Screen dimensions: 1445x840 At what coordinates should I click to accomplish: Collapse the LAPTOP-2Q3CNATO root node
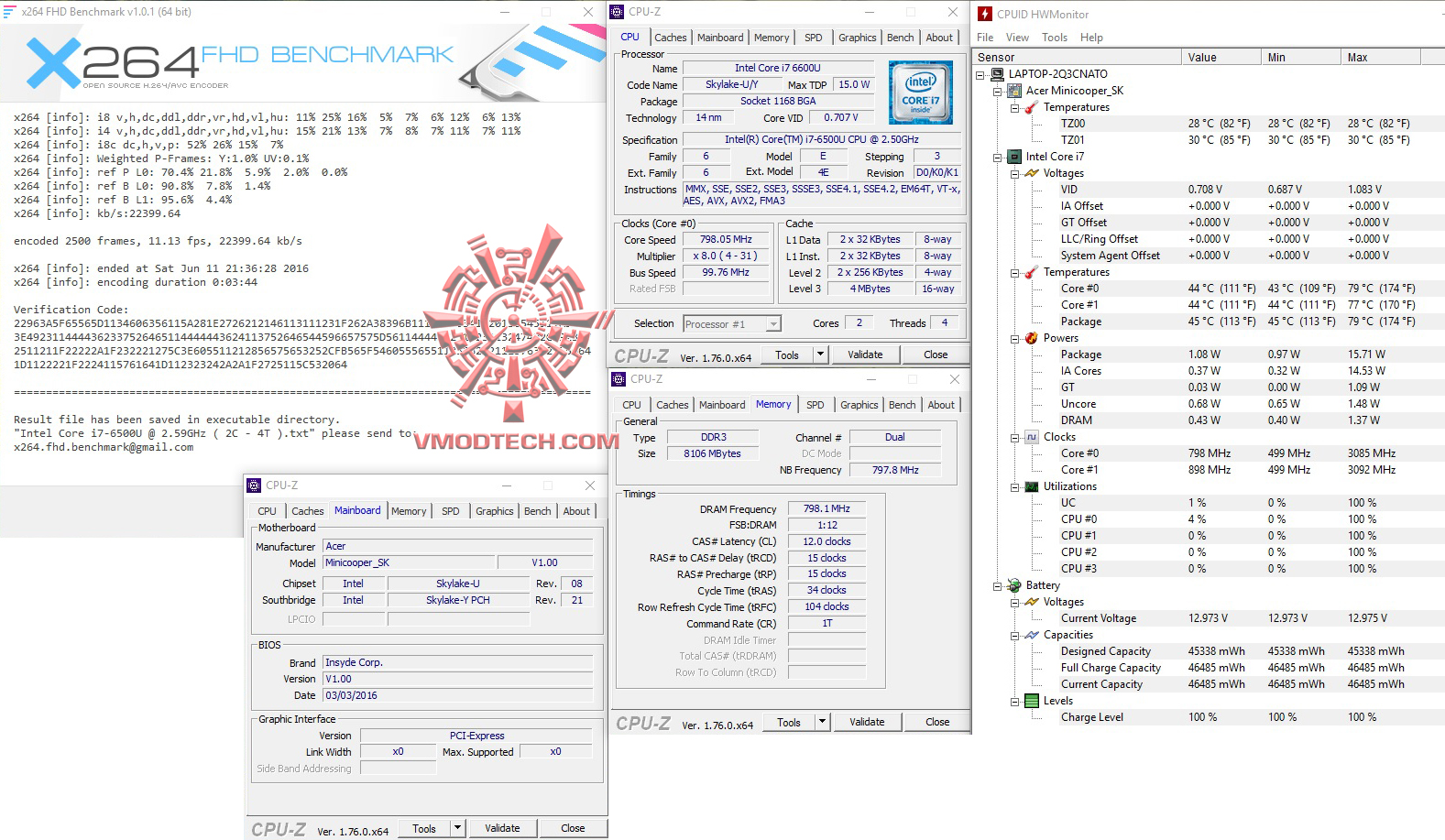(x=980, y=74)
